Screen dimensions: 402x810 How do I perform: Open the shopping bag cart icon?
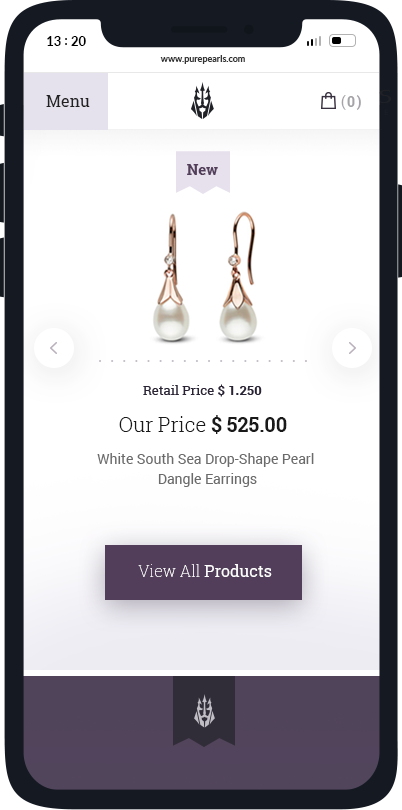[x=328, y=101]
